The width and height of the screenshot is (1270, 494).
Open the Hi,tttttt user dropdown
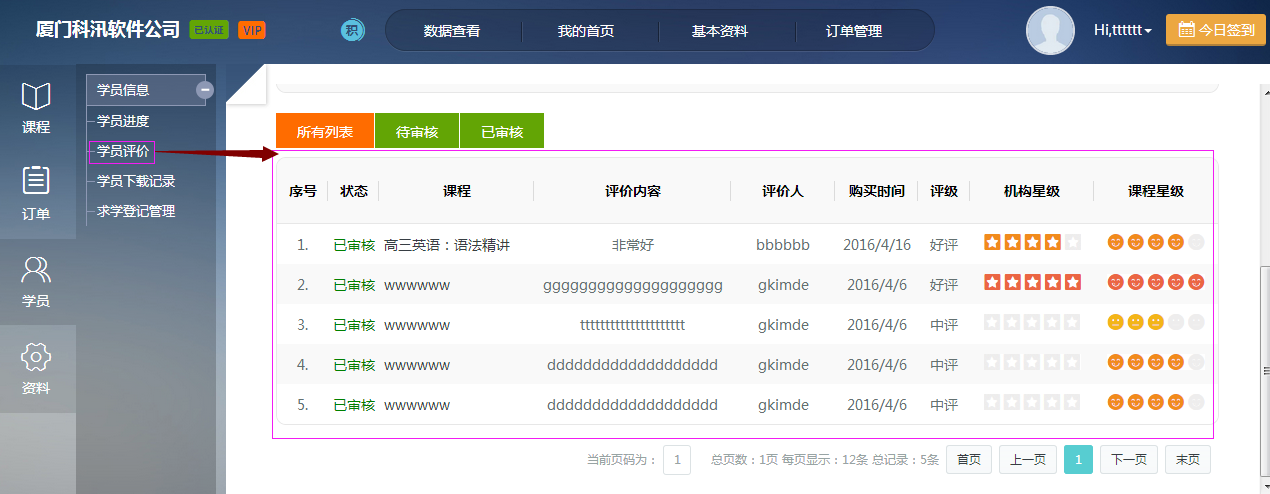click(1122, 30)
